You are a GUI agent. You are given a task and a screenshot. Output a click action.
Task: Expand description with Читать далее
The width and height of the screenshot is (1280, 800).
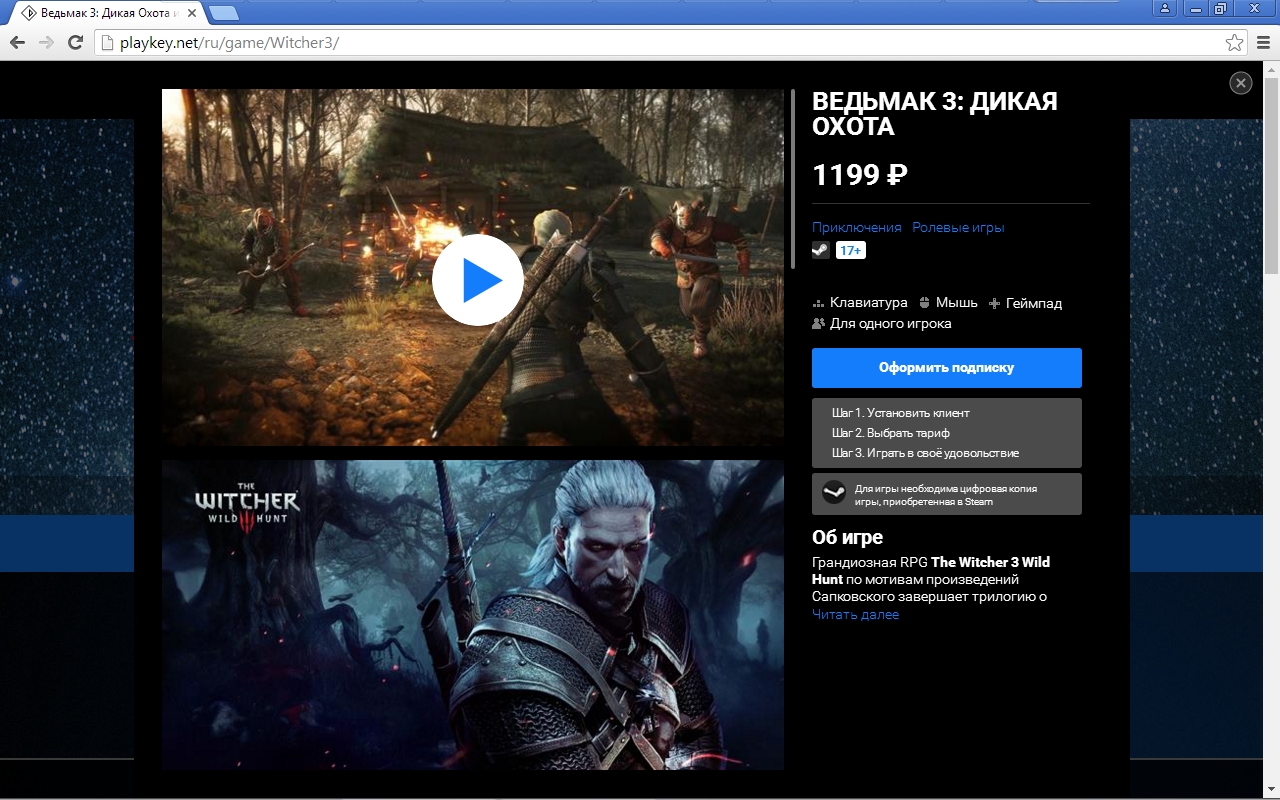[855, 615]
